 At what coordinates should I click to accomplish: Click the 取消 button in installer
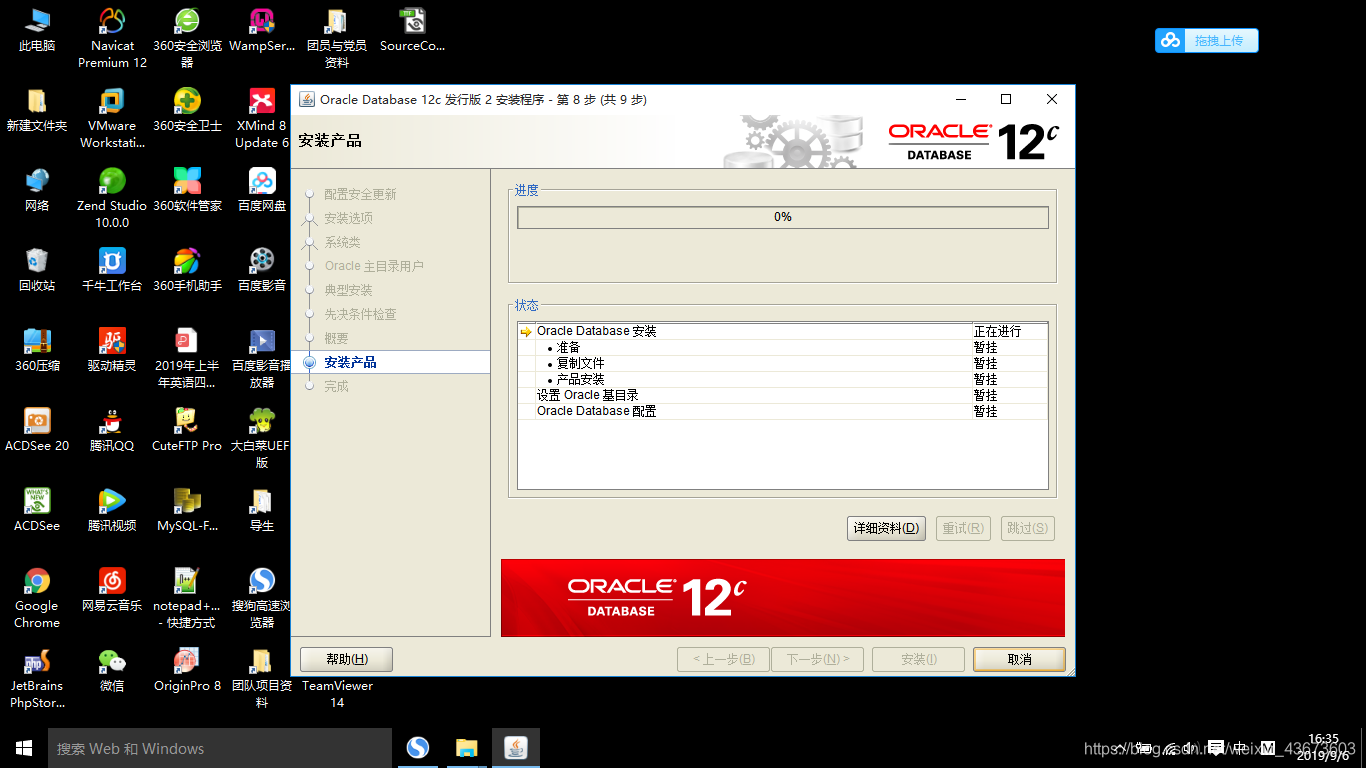1019,659
